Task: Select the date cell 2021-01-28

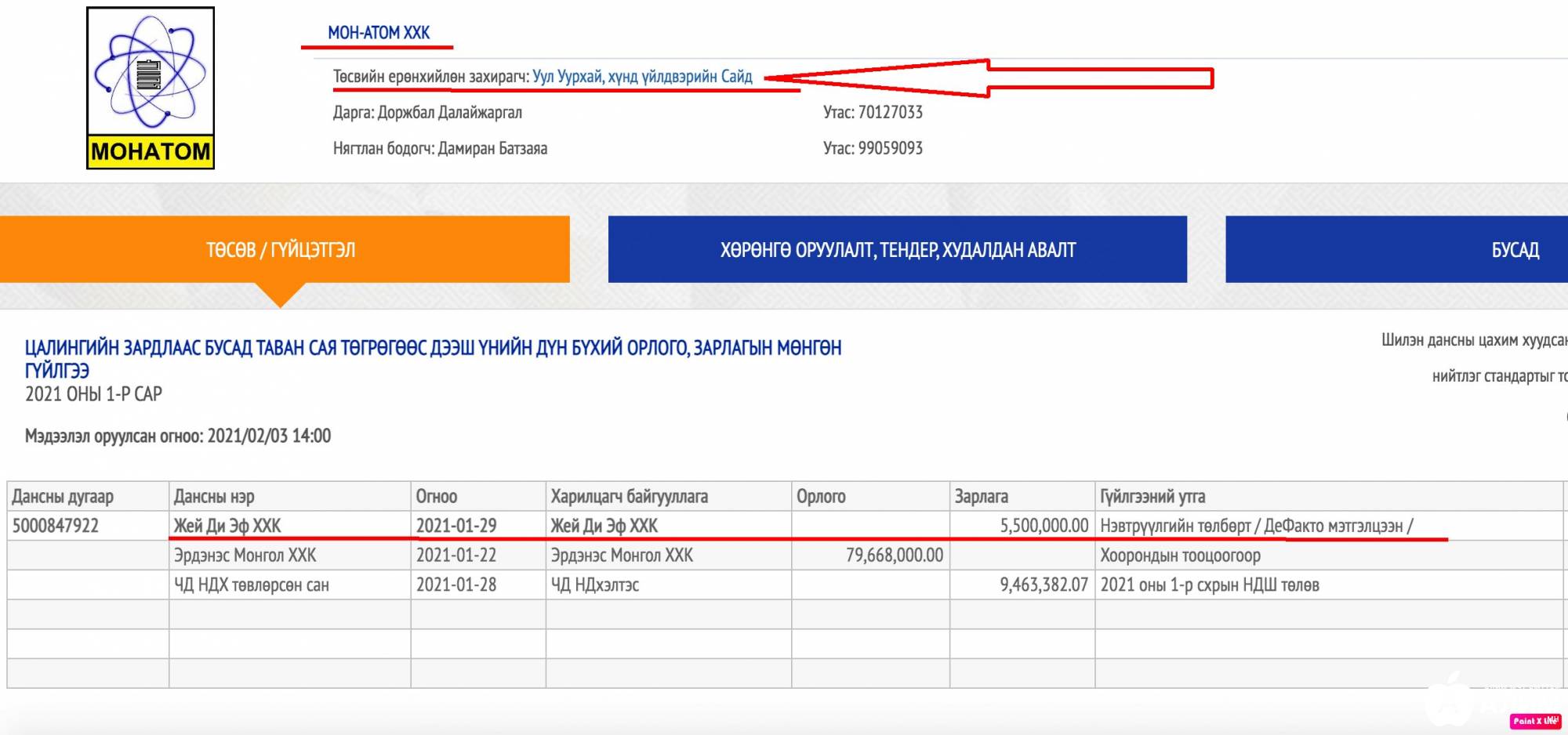Action: (478, 585)
